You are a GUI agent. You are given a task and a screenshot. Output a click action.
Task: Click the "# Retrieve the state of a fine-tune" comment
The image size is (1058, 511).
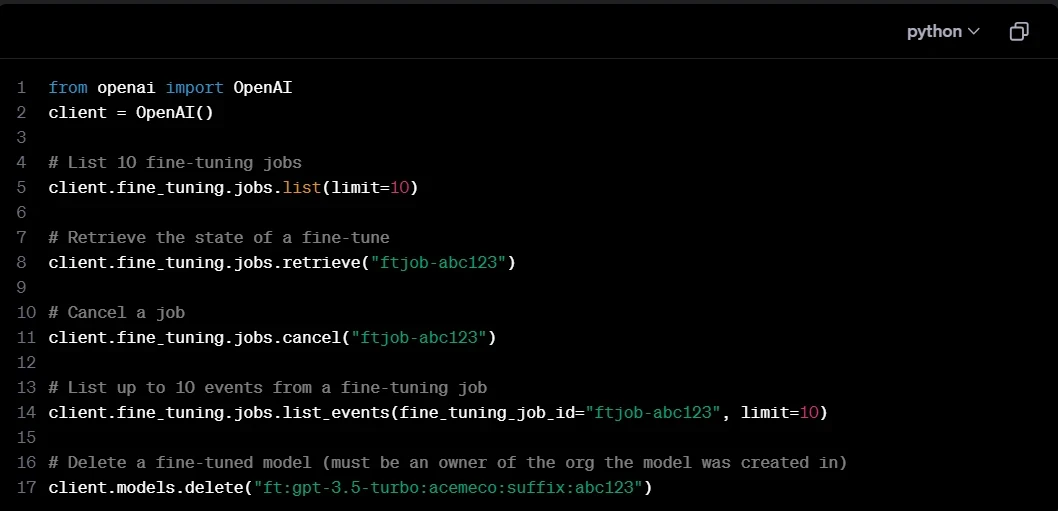point(218,238)
